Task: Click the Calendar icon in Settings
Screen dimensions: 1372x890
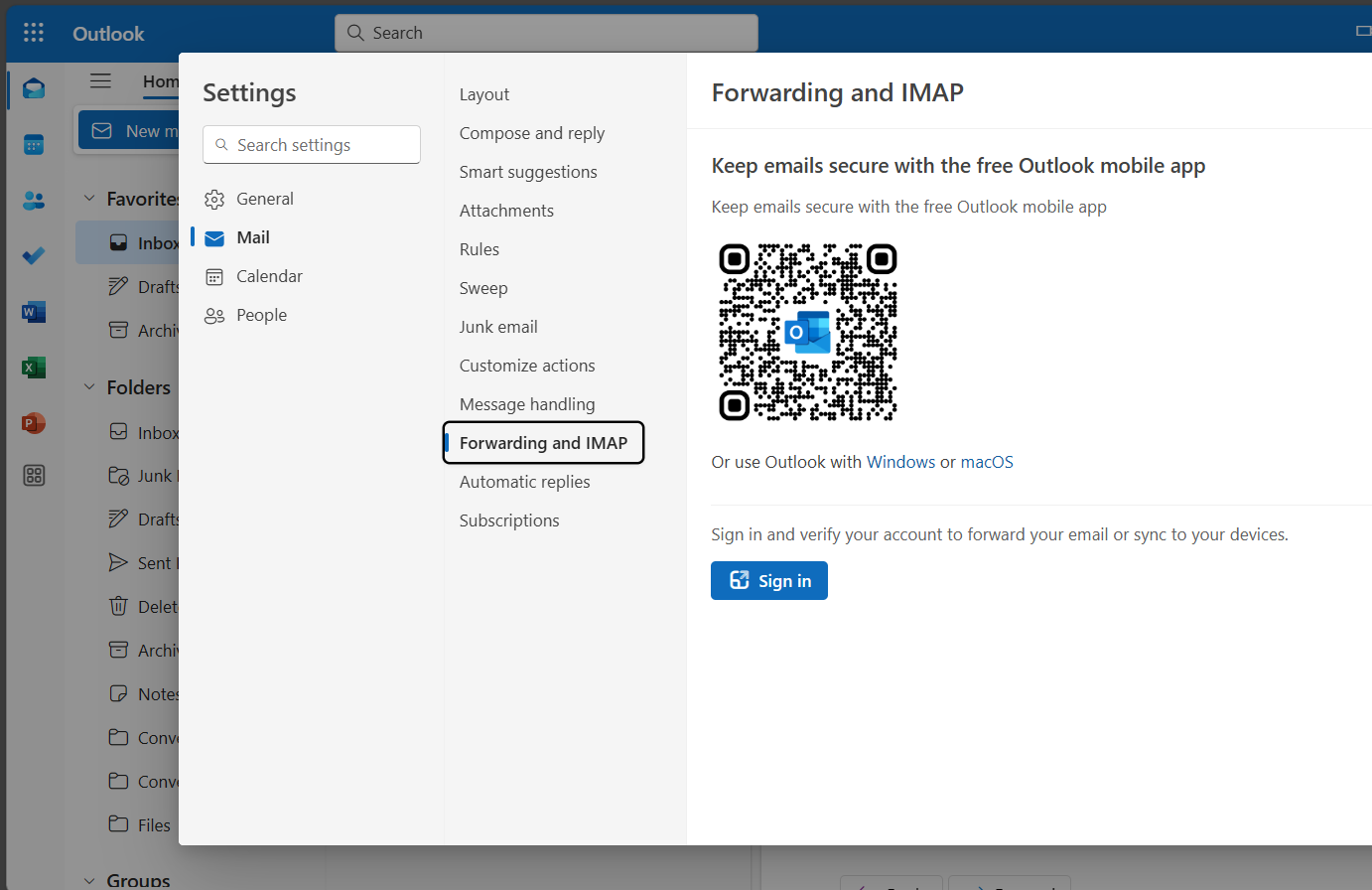Action: 214,277
